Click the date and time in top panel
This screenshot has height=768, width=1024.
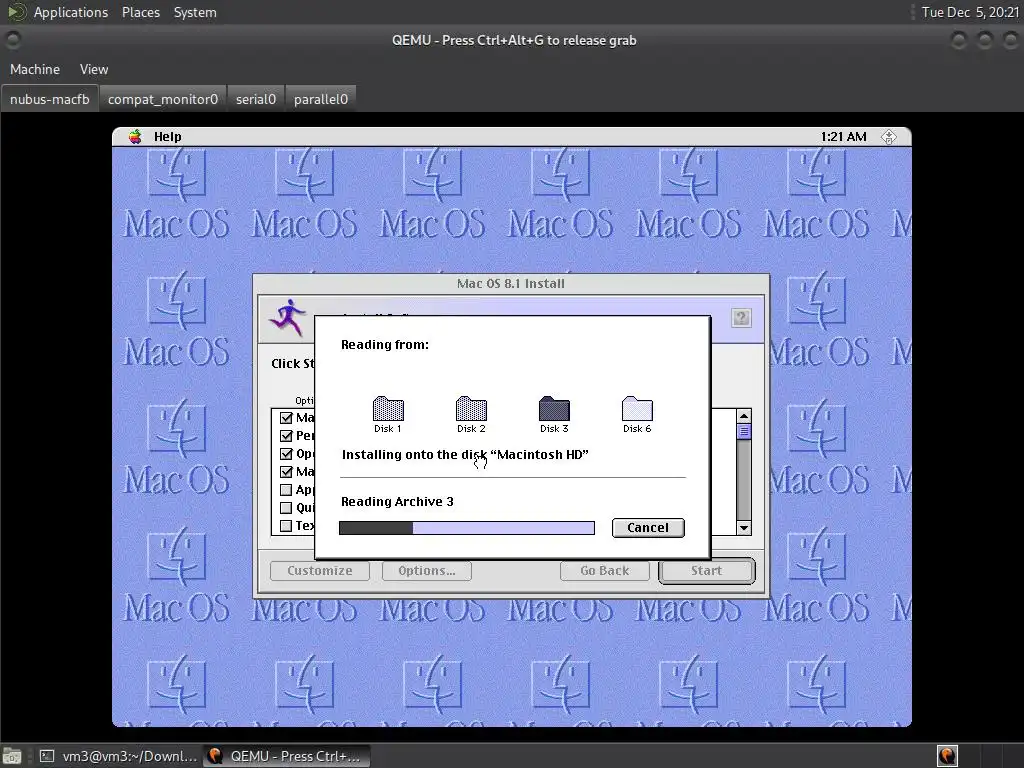click(x=970, y=12)
